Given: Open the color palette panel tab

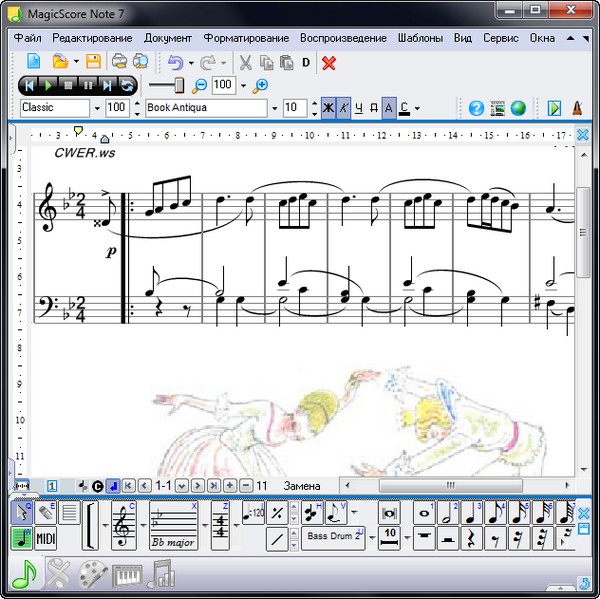Looking at the screenshot, I should pyautogui.click(x=91, y=575).
